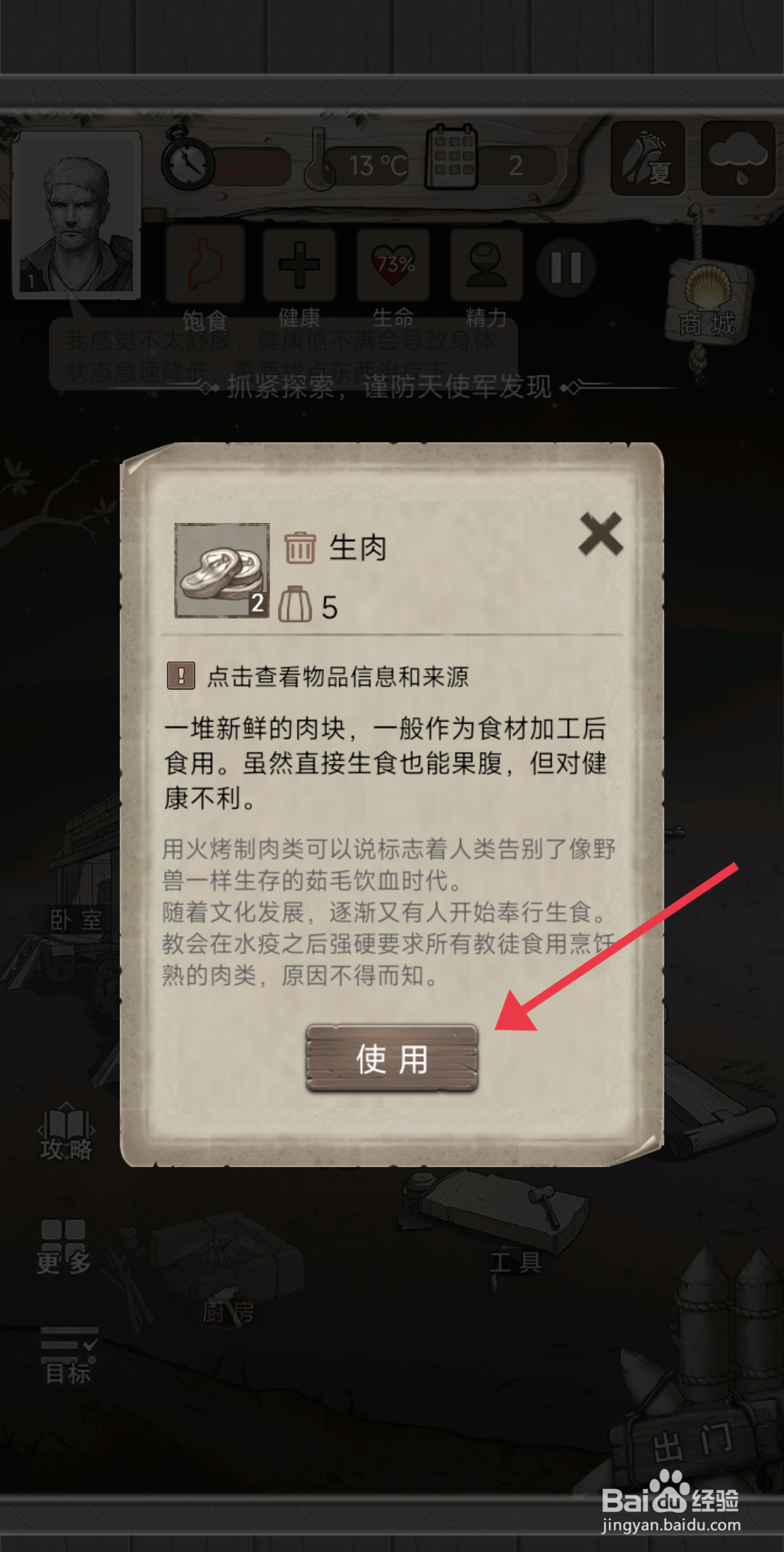The image size is (784, 1552).
Task: Tap the rain cloud weather icon
Action: pyautogui.click(x=738, y=158)
